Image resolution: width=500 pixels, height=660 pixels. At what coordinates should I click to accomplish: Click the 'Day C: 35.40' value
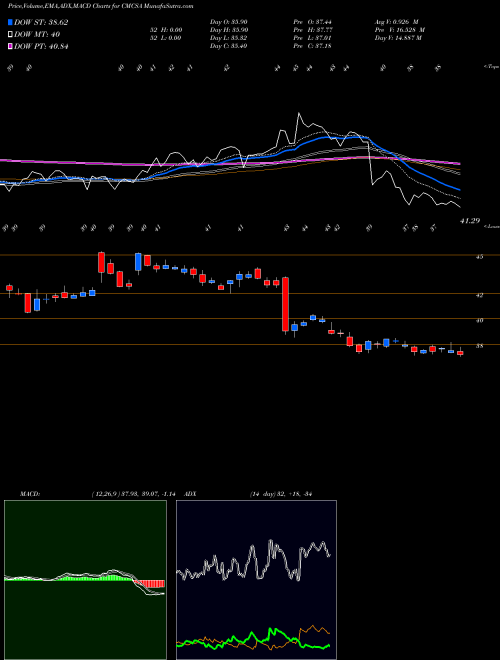tap(229, 46)
